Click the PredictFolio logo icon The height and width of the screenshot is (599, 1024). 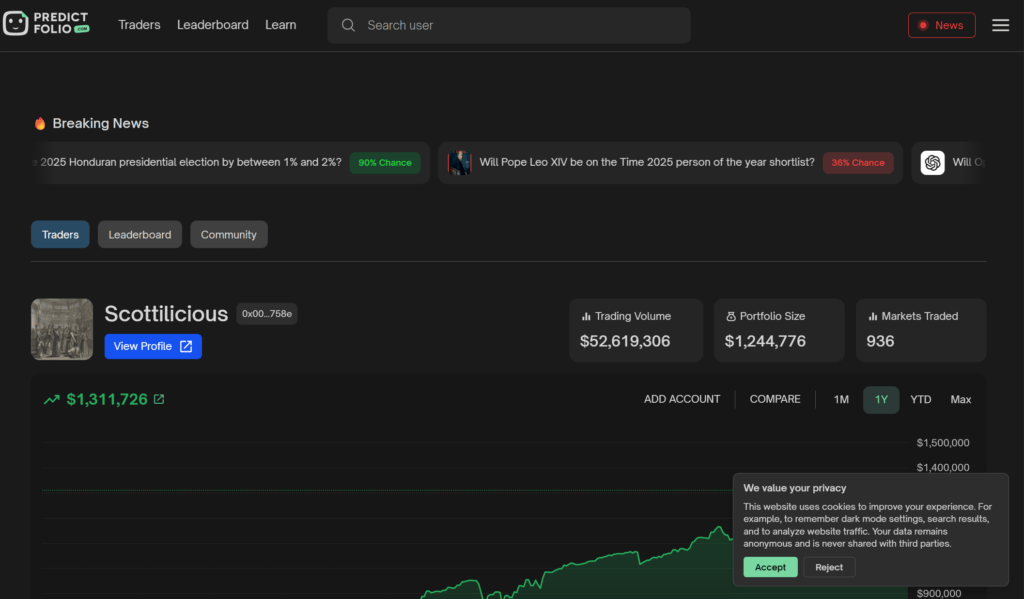(16, 24)
